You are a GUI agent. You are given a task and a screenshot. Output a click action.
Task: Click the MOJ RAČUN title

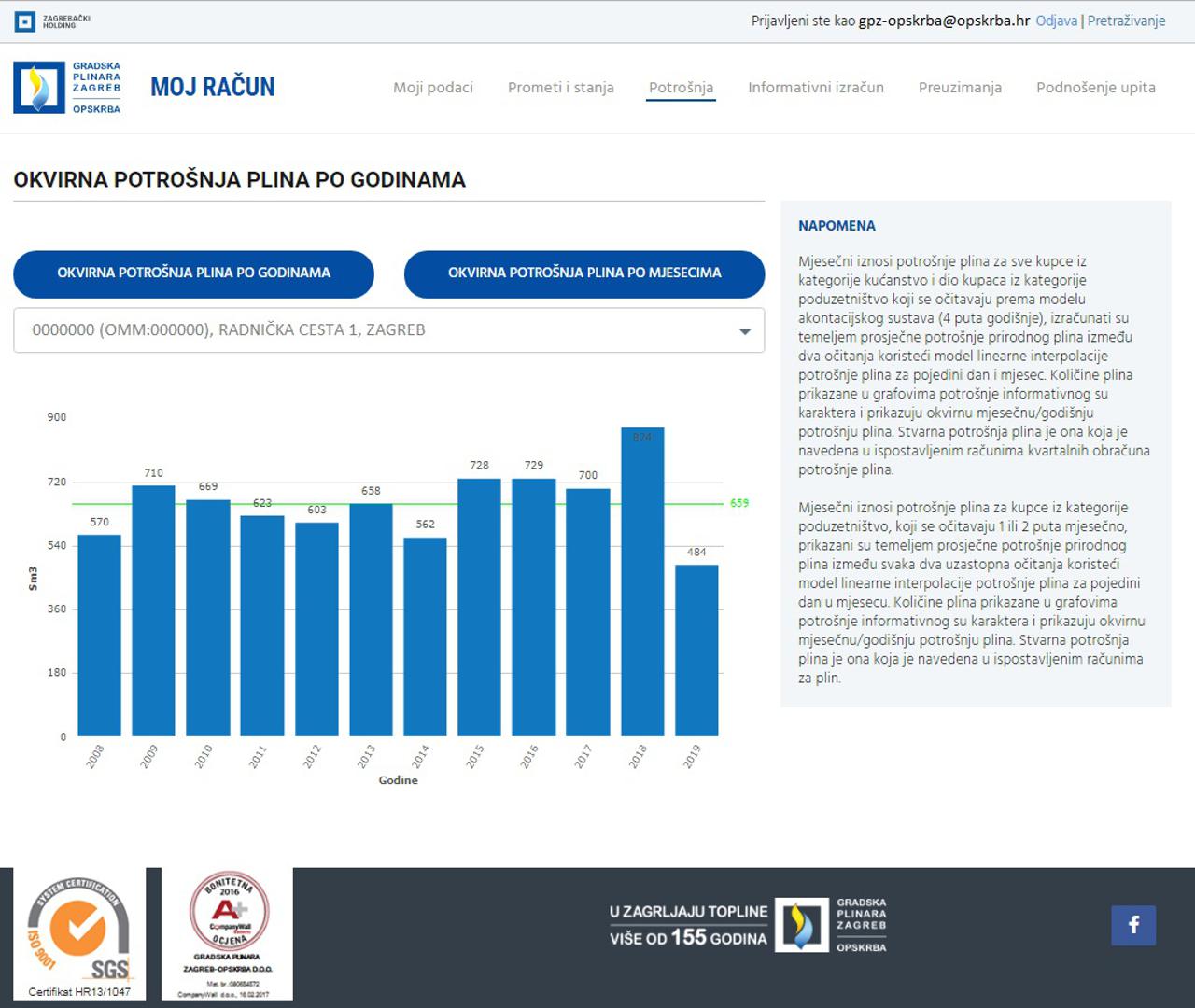click(213, 88)
